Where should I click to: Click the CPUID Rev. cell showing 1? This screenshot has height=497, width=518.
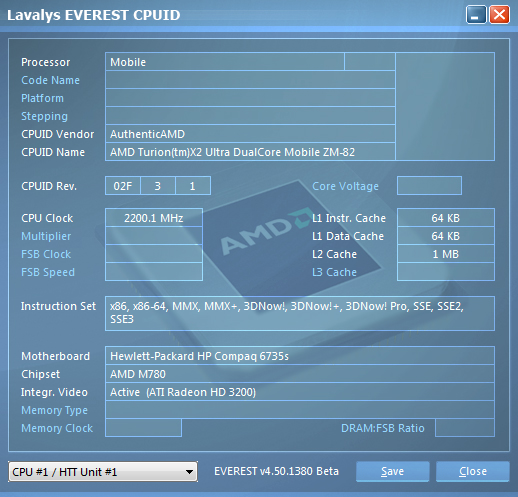coord(193,186)
